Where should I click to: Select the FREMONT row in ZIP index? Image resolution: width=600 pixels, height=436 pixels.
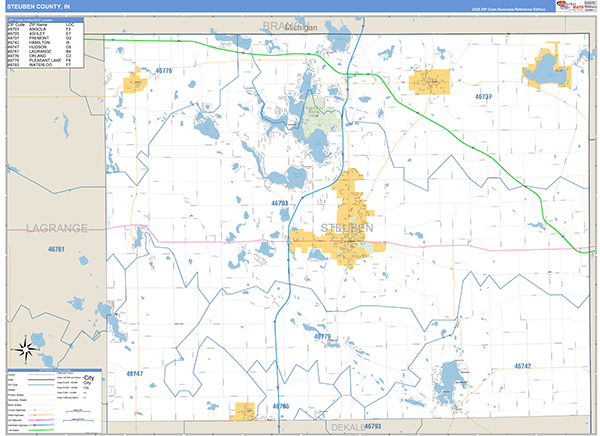(x=40, y=38)
